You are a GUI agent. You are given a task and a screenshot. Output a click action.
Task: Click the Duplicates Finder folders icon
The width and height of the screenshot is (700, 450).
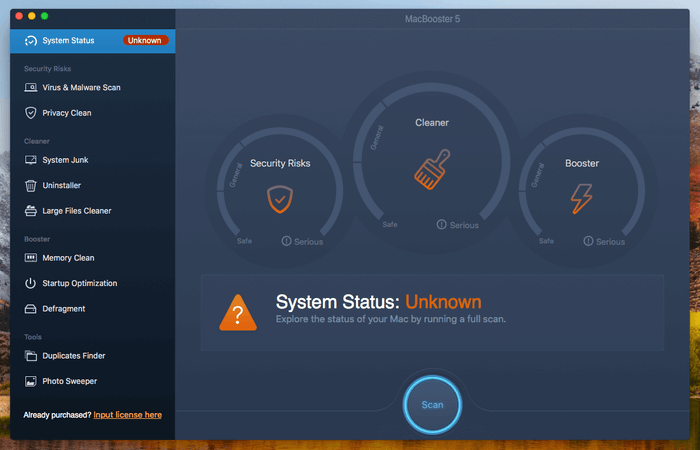tap(30, 356)
